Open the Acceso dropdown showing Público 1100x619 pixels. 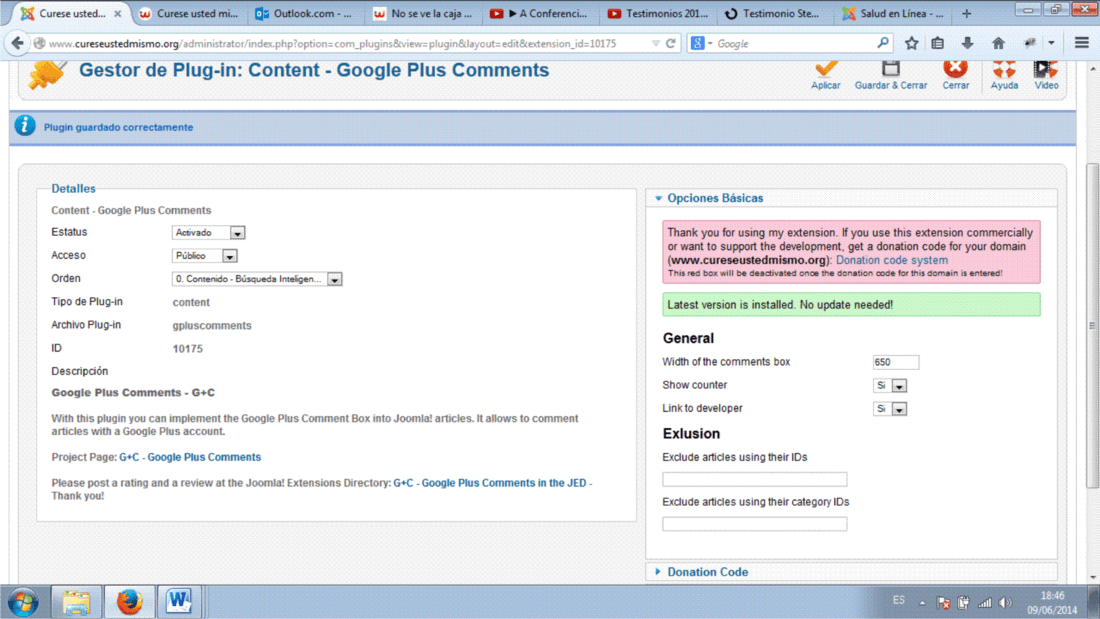point(205,255)
